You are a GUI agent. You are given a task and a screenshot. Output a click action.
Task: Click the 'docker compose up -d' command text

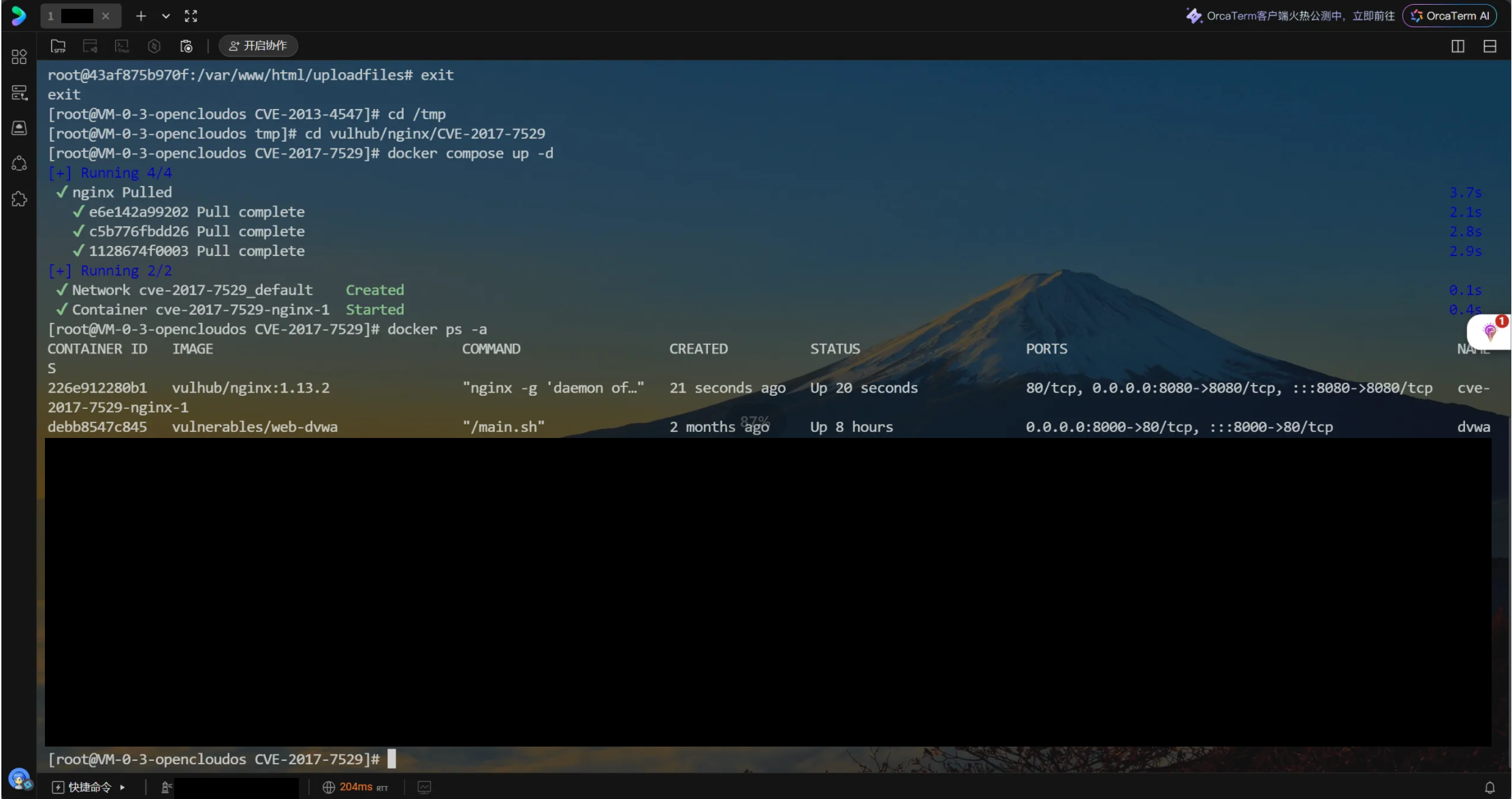pos(470,153)
